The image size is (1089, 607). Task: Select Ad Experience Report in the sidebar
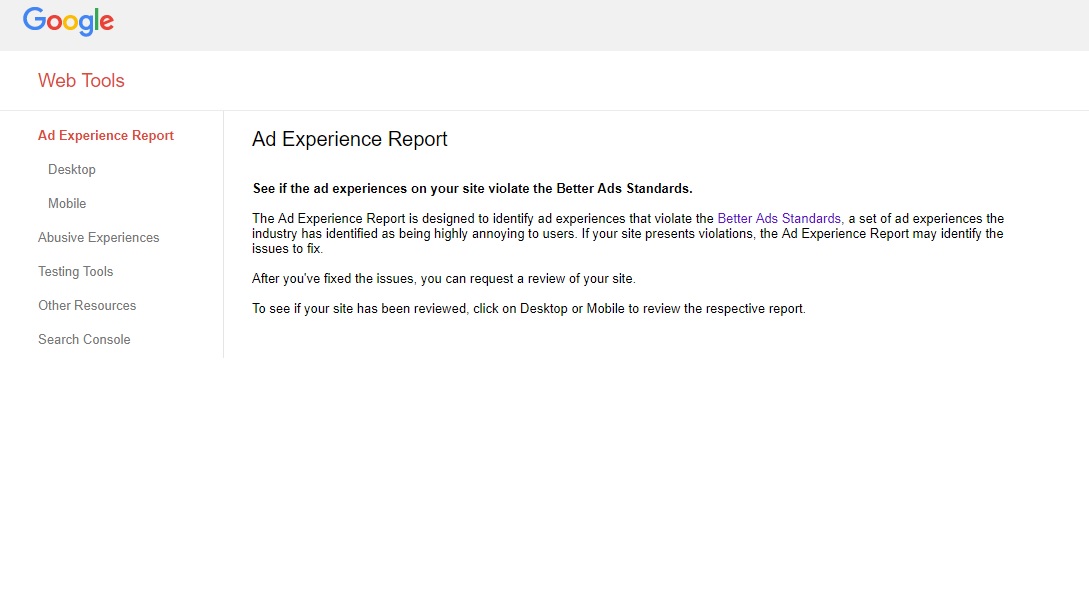[x=106, y=136]
